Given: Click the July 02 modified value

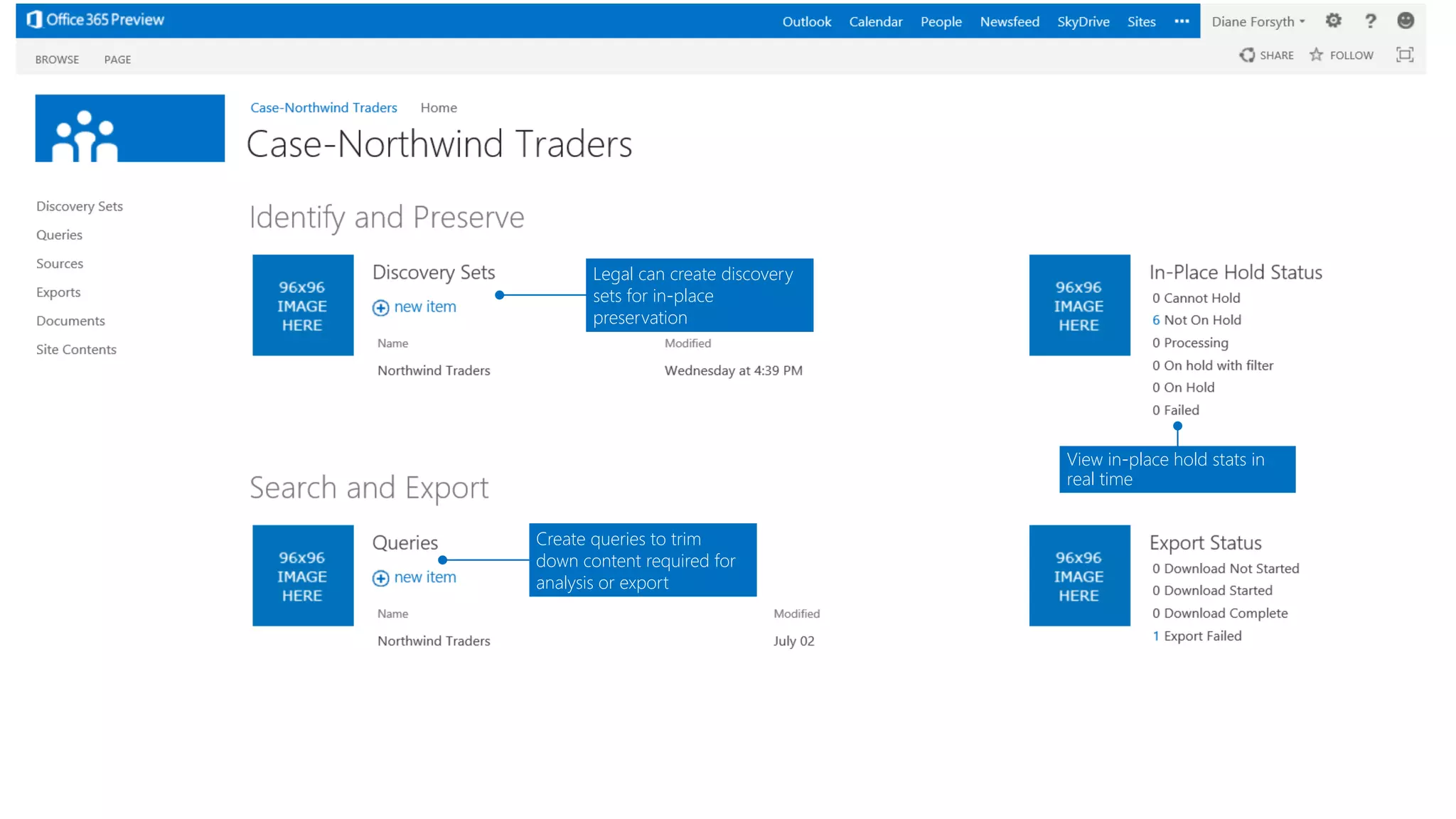Looking at the screenshot, I should coord(794,641).
